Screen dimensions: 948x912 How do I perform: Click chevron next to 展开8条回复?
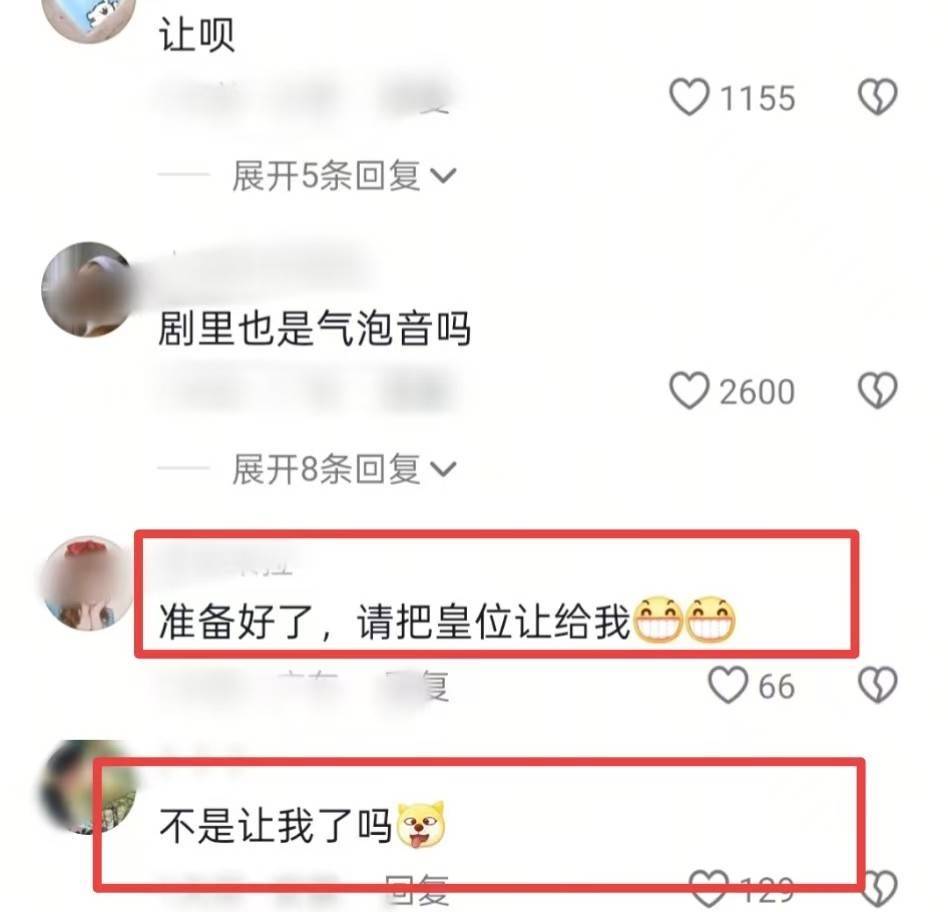coord(443,469)
